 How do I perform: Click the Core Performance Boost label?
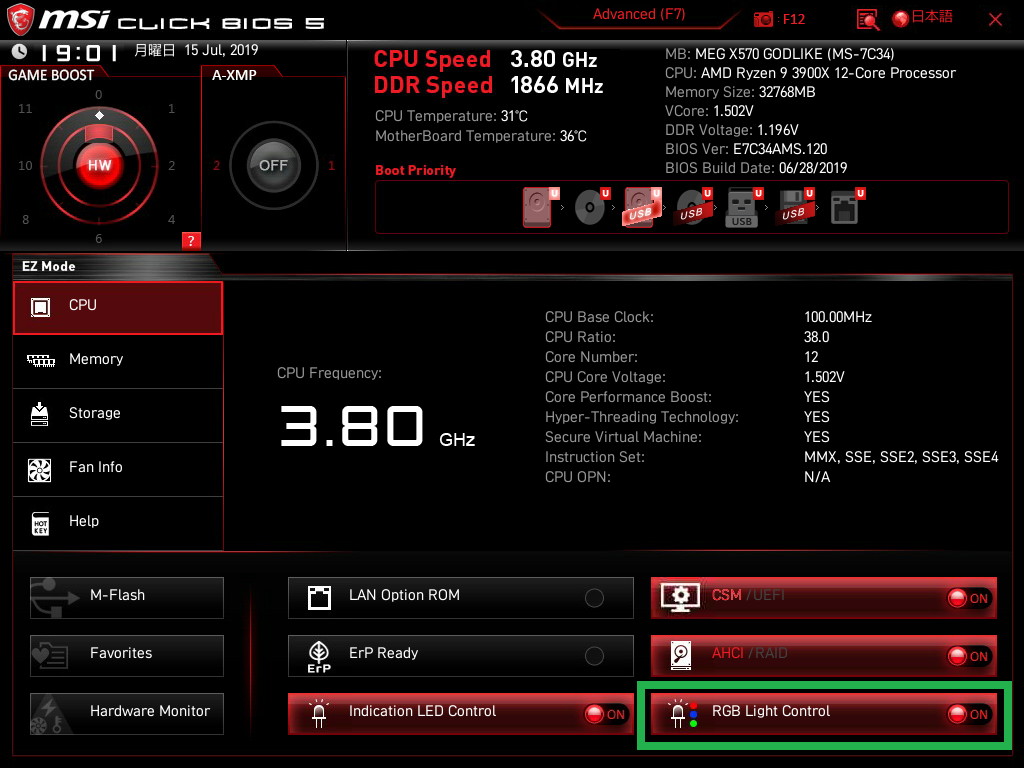(x=628, y=397)
